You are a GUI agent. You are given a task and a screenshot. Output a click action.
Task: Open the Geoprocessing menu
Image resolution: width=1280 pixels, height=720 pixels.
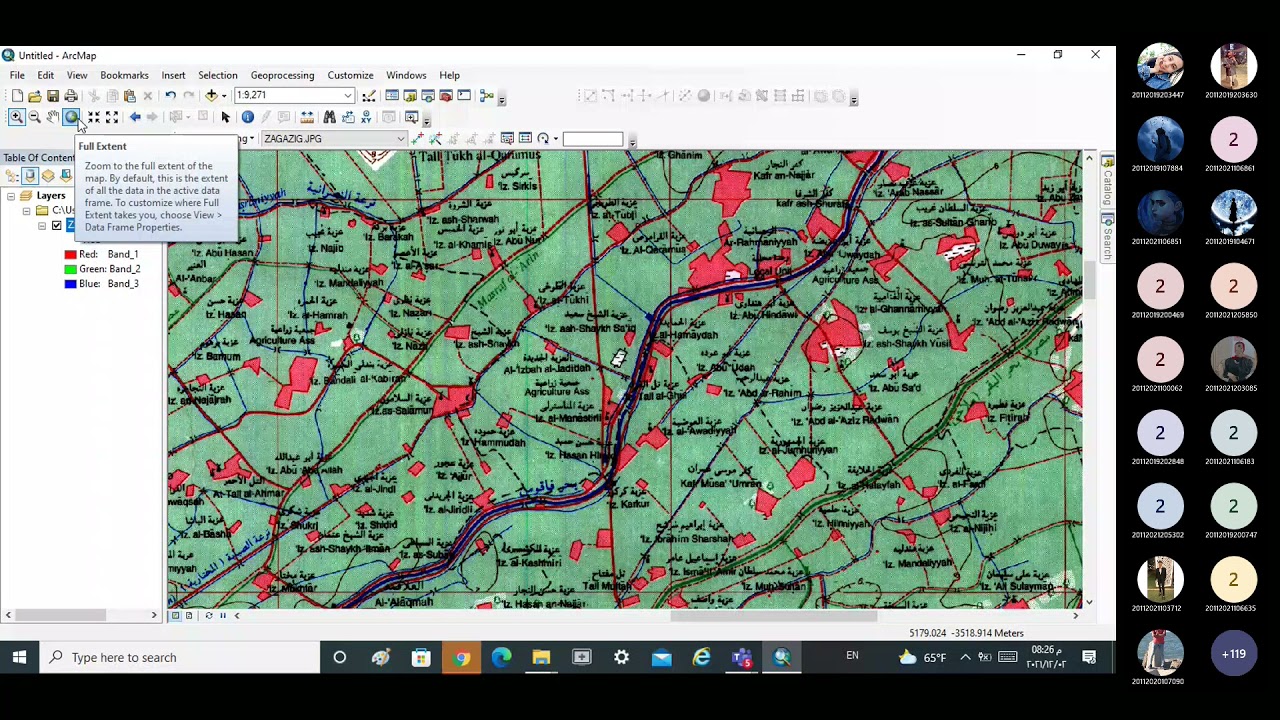(282, 75)
